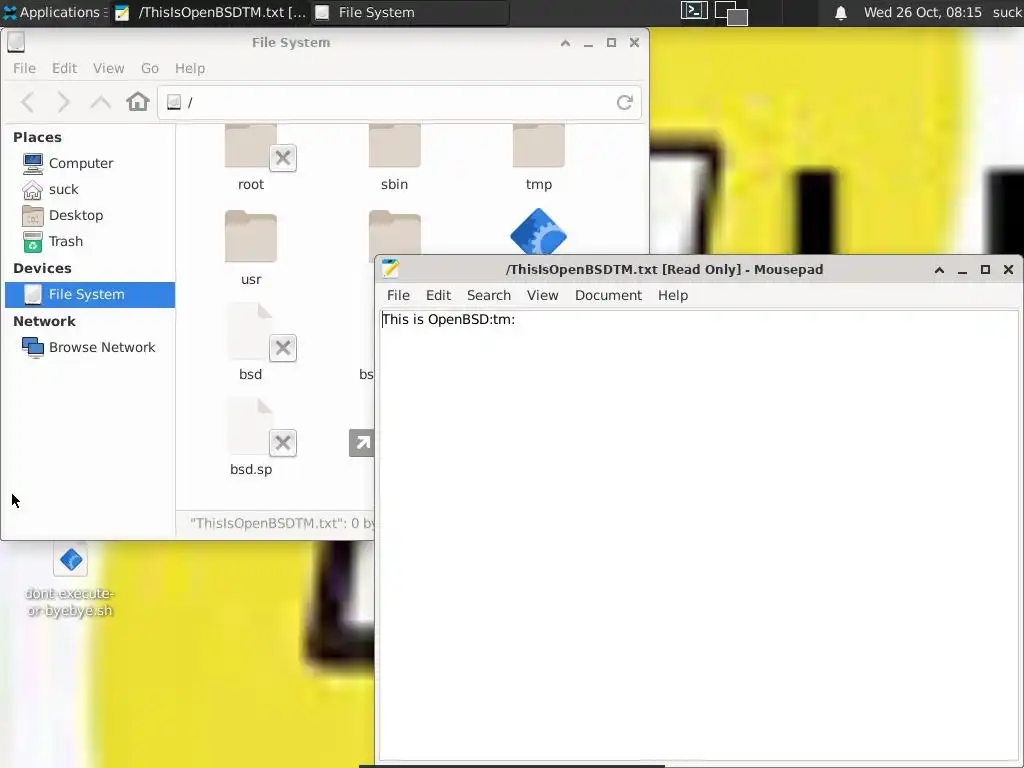Click the workspace switcher icon
The width and height of the screenshot is (1024, 768).
(731, 13)
